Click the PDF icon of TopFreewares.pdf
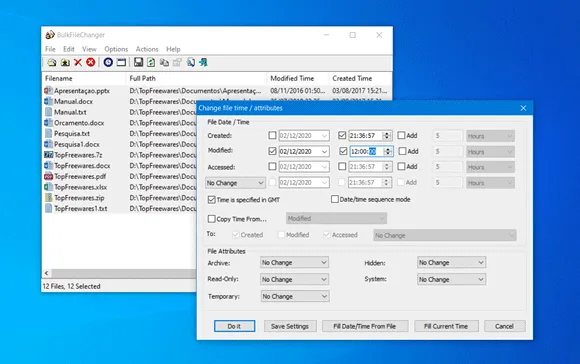 48,176
